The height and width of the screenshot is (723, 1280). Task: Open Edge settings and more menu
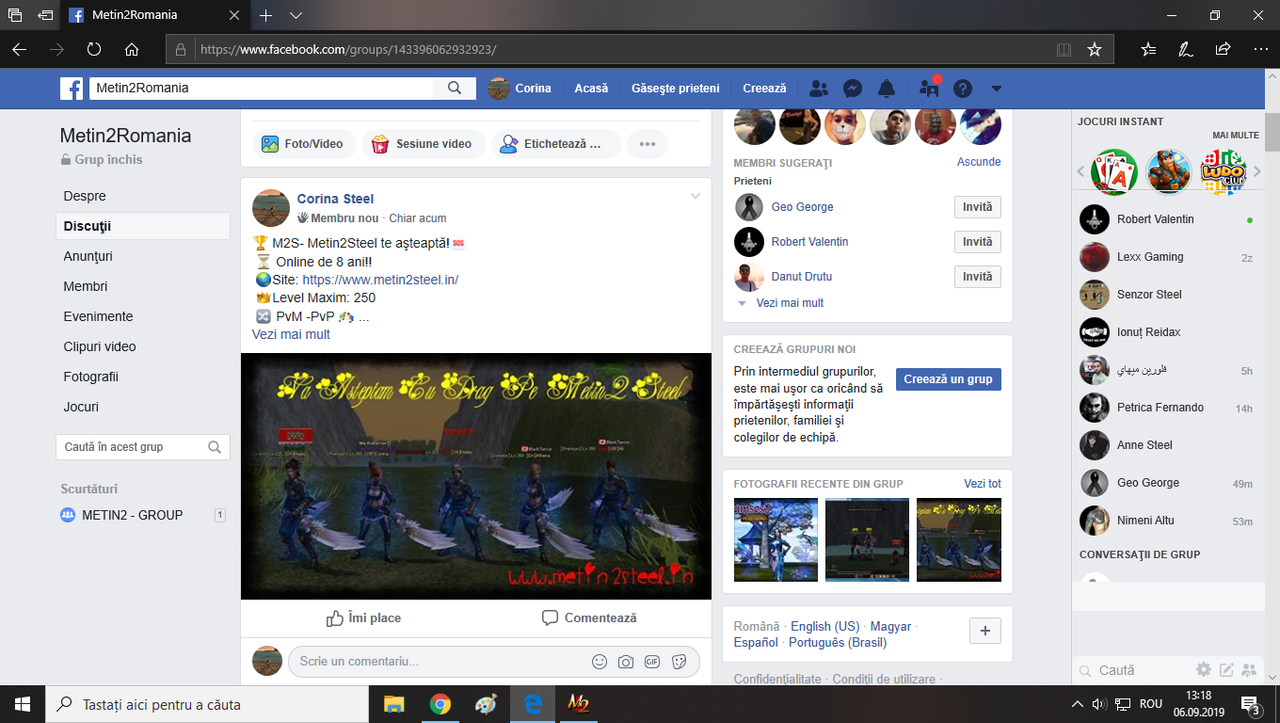tap(1260, 49)
